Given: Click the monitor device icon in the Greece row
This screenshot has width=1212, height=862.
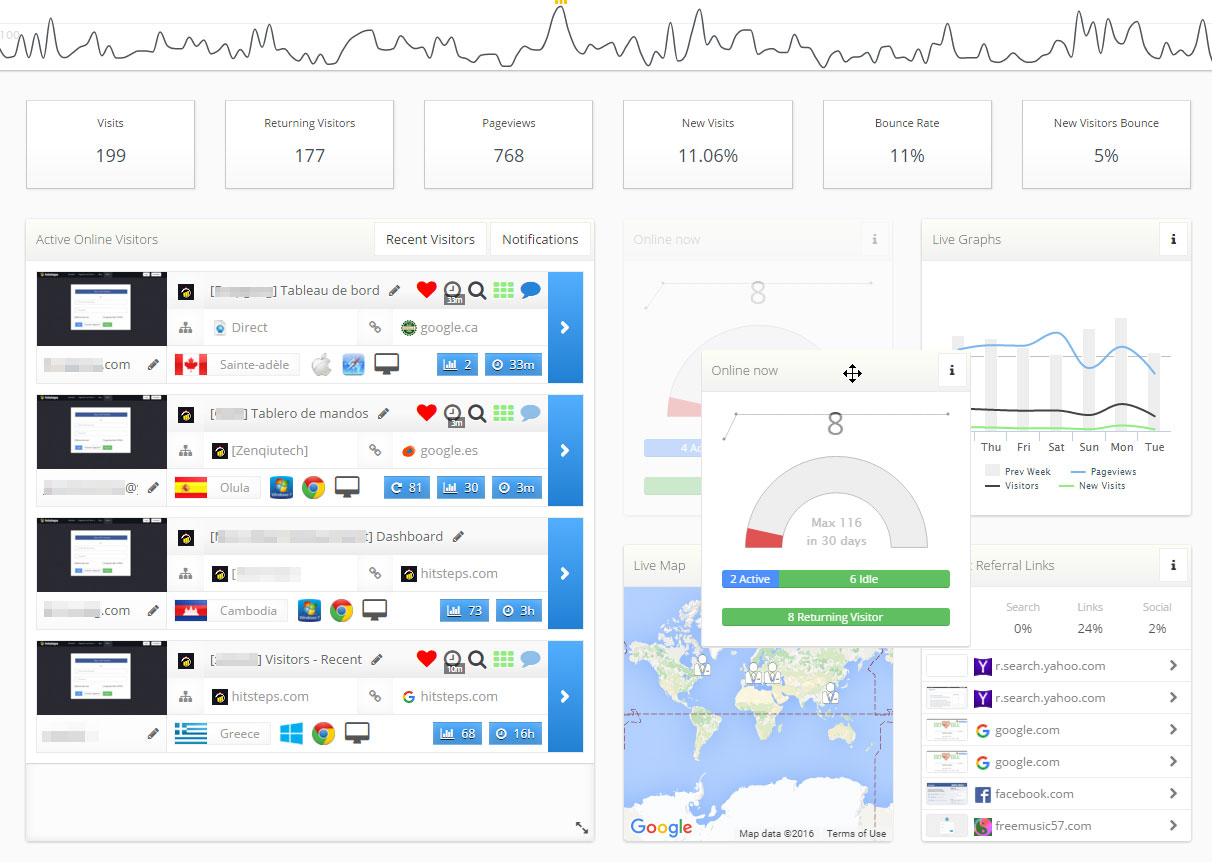Looking at the screenshot, I should [358, 733].
